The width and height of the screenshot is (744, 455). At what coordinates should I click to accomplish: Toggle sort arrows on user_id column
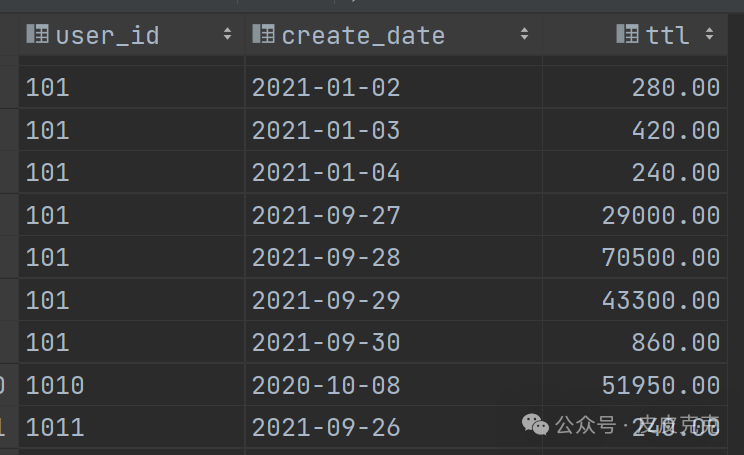(227, 35)
